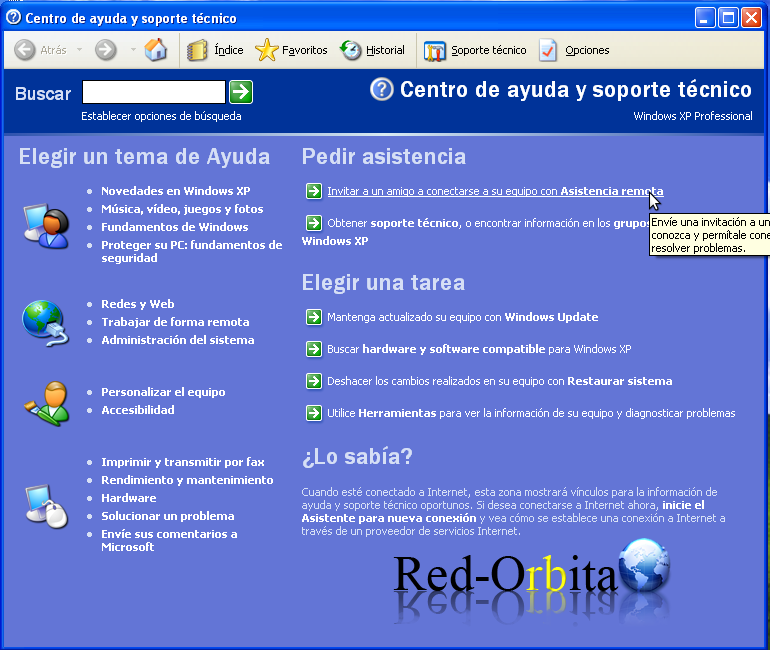
Task: Open Restaurar sistema task link
Action: (499, 381)
